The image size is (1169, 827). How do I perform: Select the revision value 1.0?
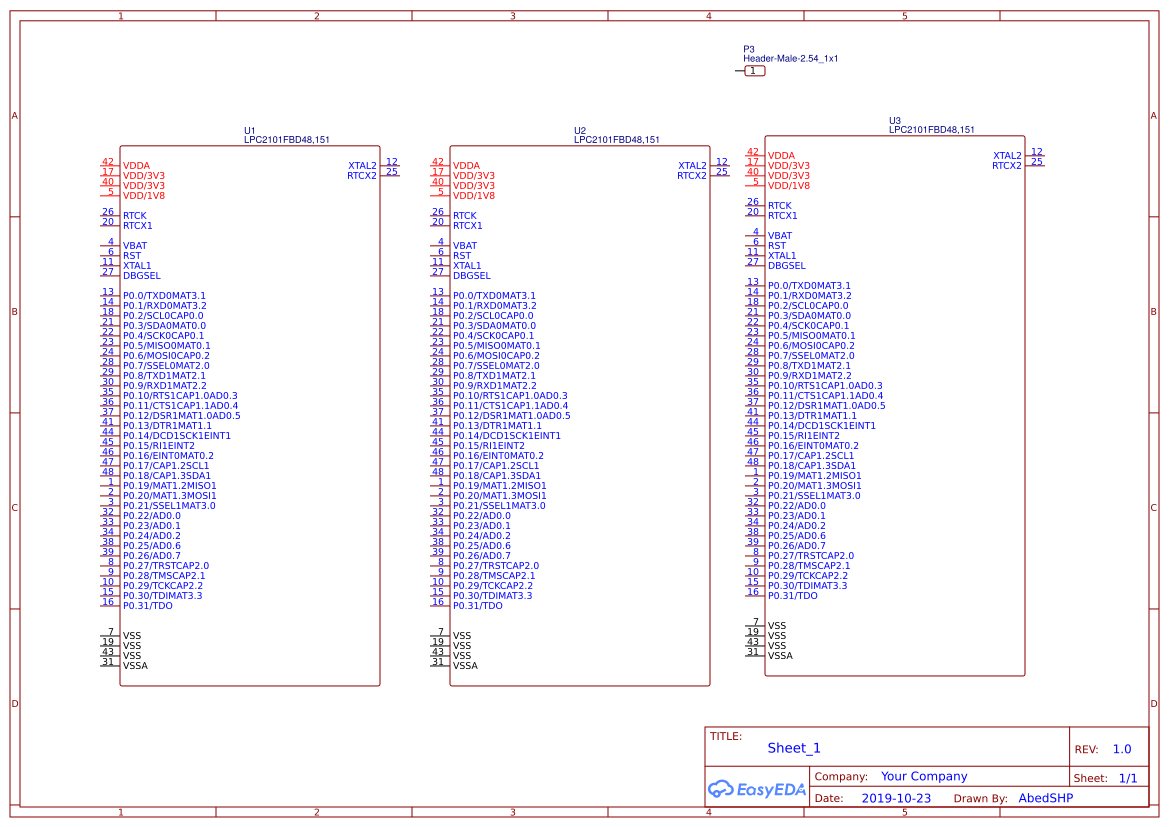tap(1122, 749)
